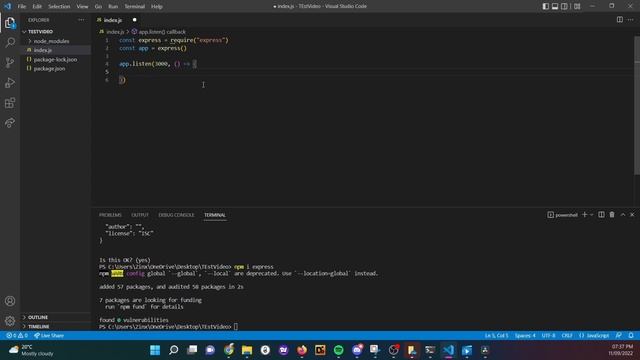Open editor more actions ellipsis
The width and height of the screenshot is (640, 360).
click(x=631, y=20)
